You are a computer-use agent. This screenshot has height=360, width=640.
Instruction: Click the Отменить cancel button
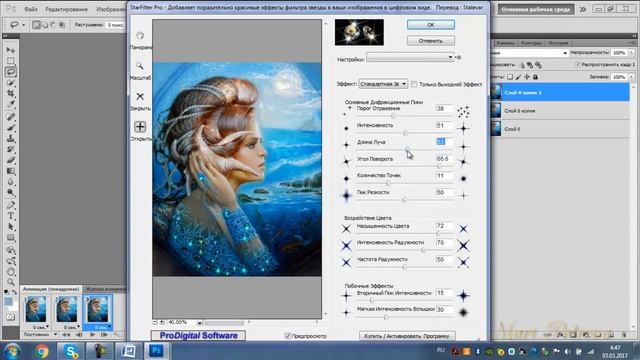[x=431, y=41]
